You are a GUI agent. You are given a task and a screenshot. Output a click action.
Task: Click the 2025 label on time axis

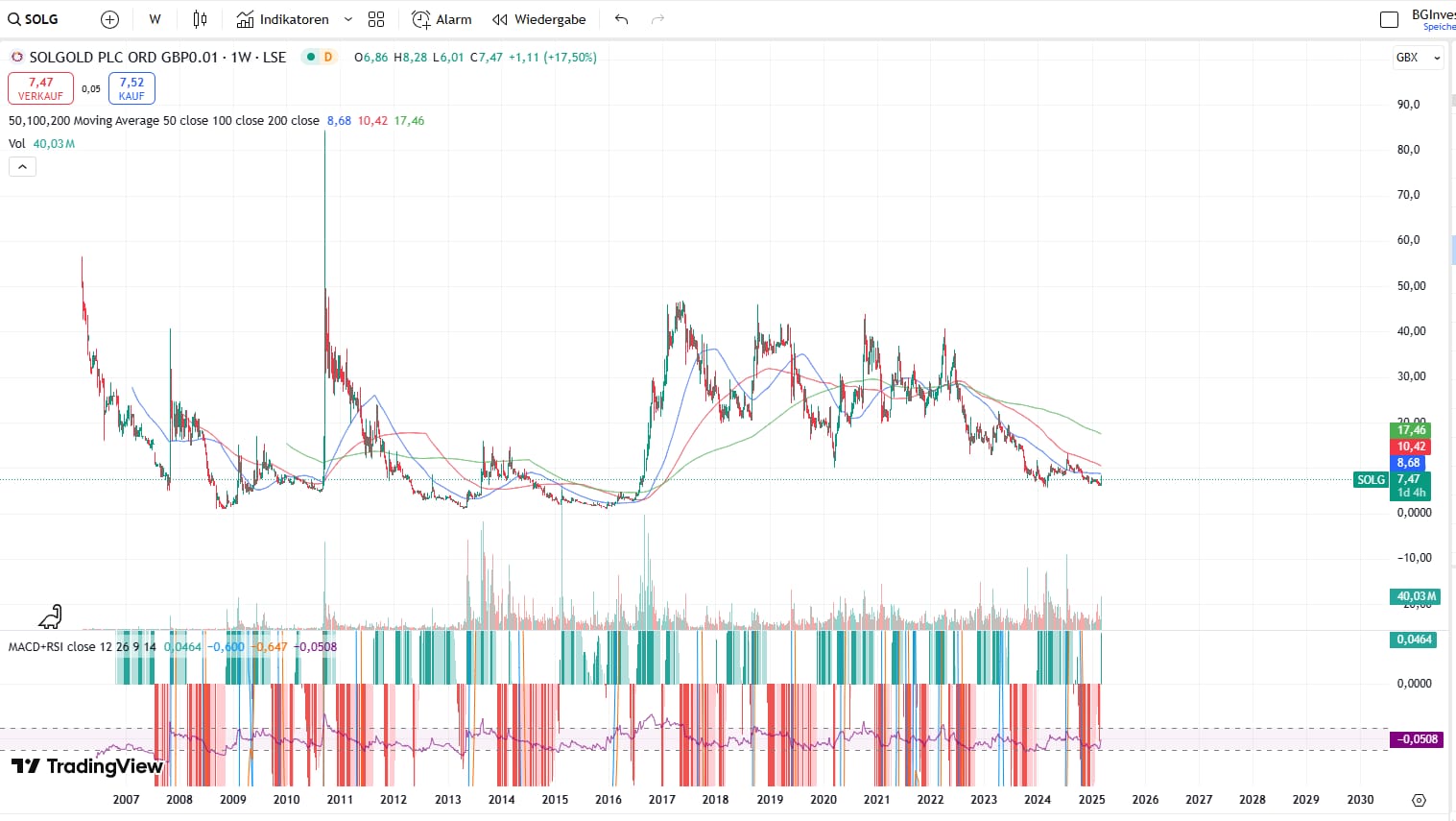[x=1091, y=800]
